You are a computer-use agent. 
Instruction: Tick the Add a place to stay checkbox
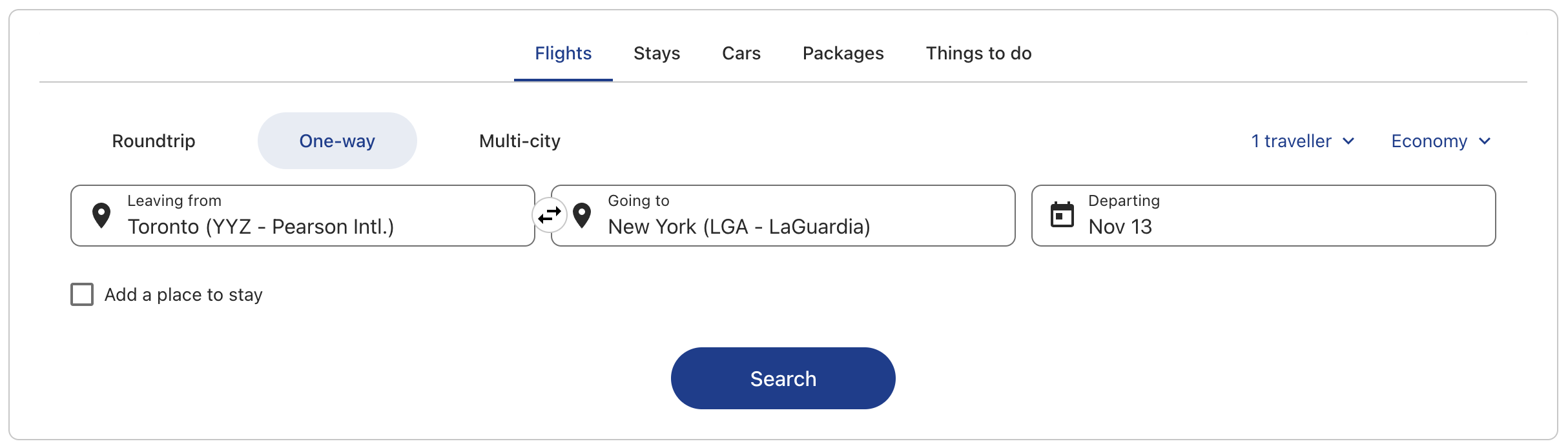[x=82, y=294]
